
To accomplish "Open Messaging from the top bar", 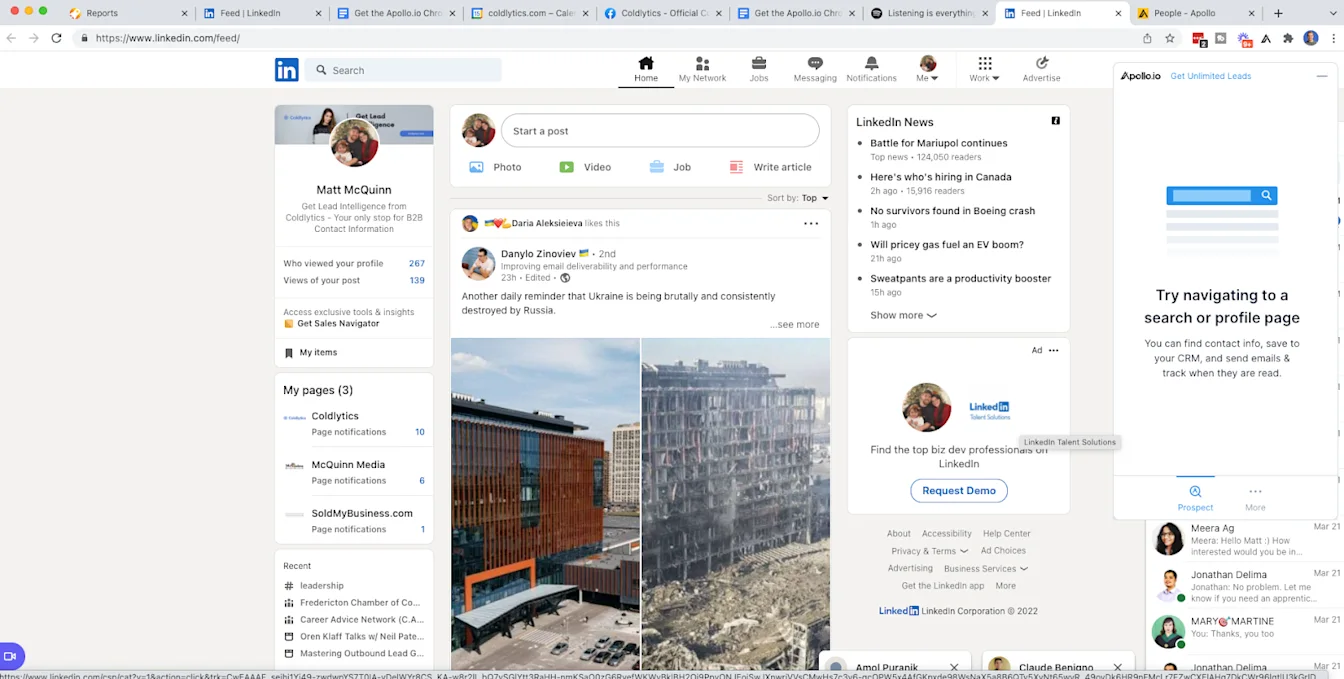I will tap(815, 70).
